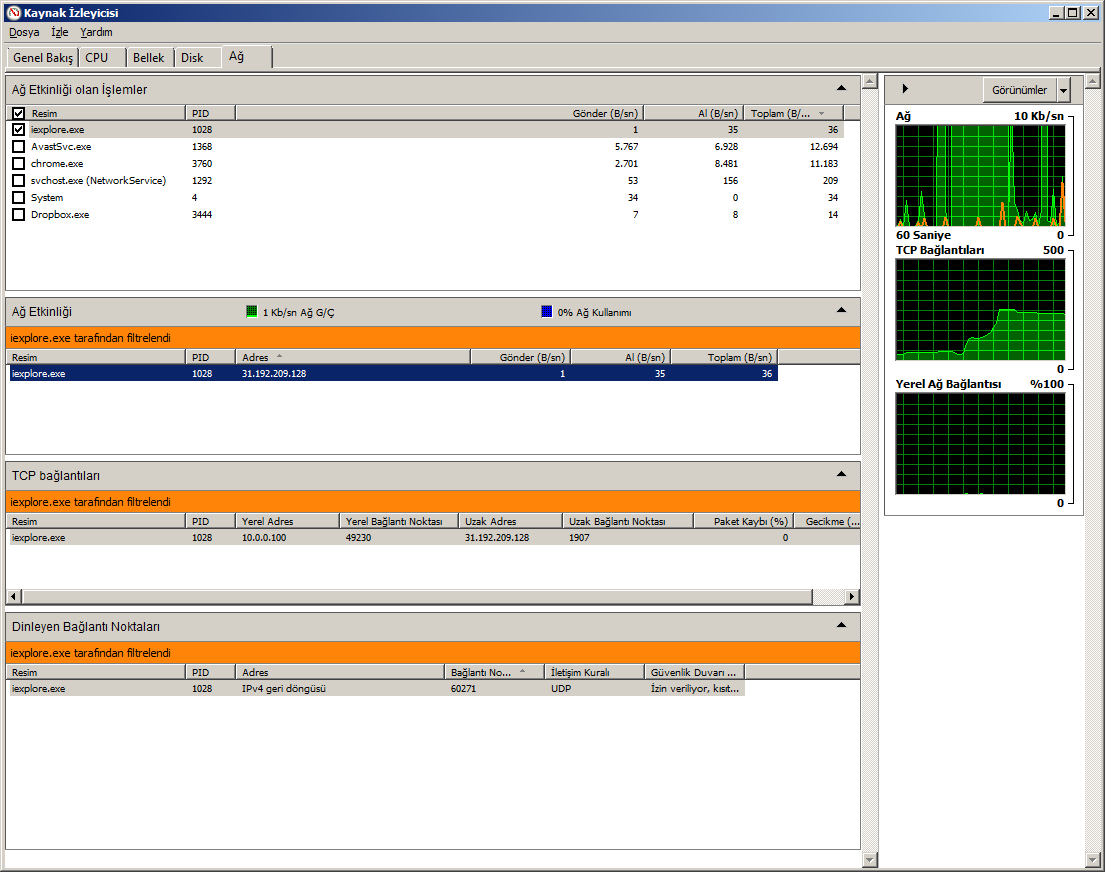Collapse the Ağ Etkinliği section
Screen dimensions: 1105x872
[841, 310]
